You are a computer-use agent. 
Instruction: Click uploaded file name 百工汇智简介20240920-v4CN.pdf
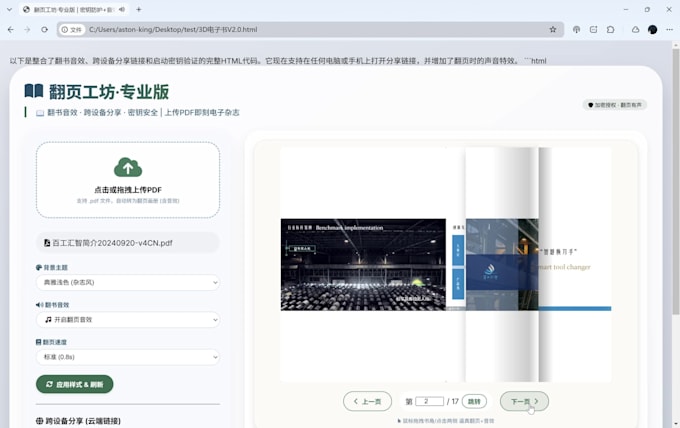tap(112, 243)
